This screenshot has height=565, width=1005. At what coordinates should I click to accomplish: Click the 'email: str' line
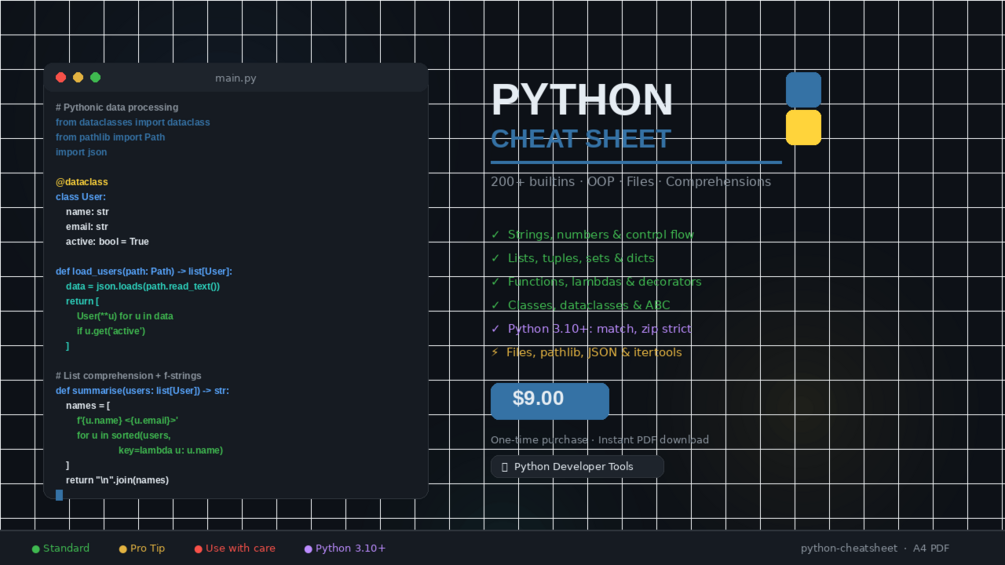coord(87,227)
